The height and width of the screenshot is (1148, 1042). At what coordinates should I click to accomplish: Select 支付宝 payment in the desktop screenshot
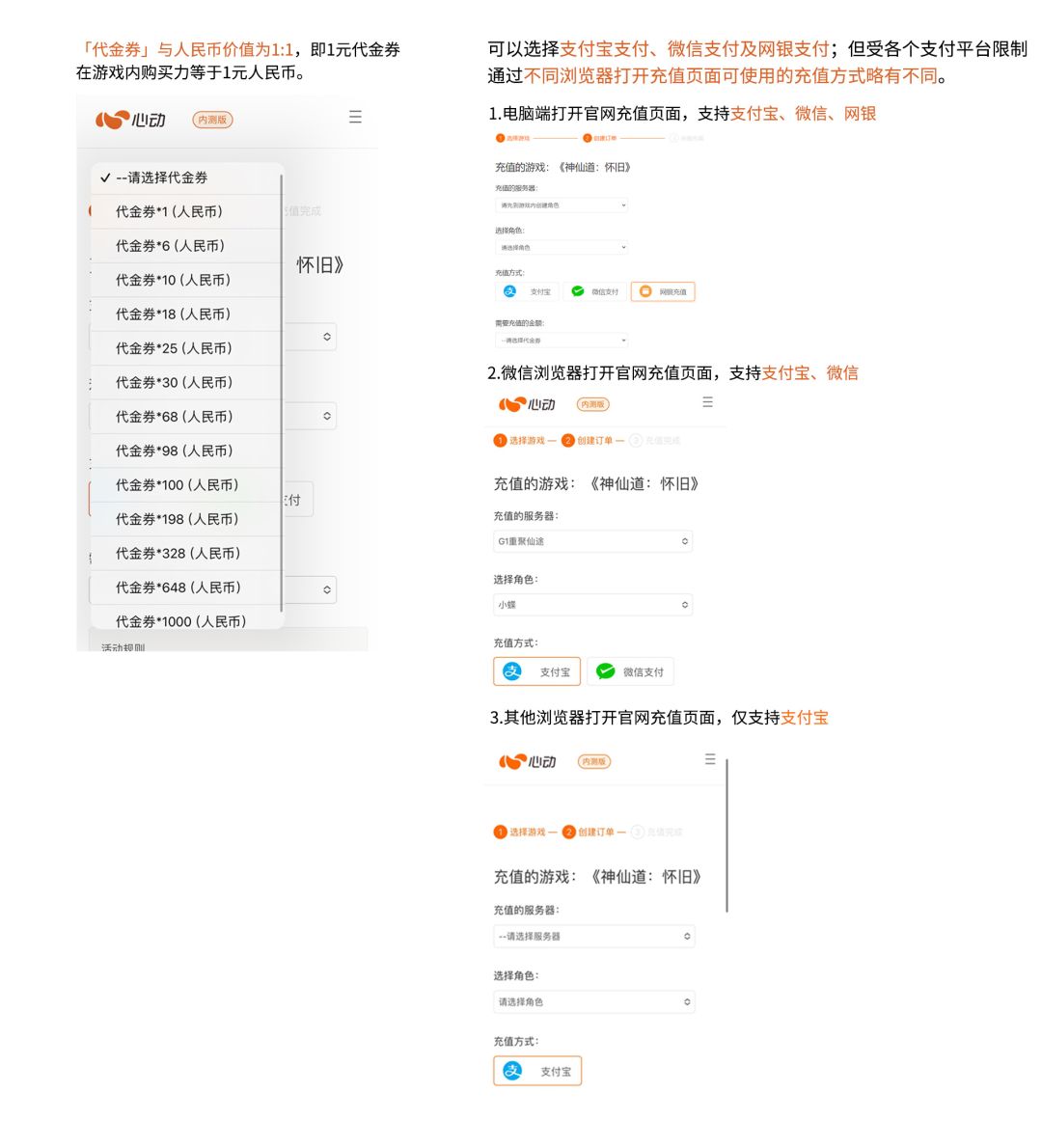coord(527,291)
